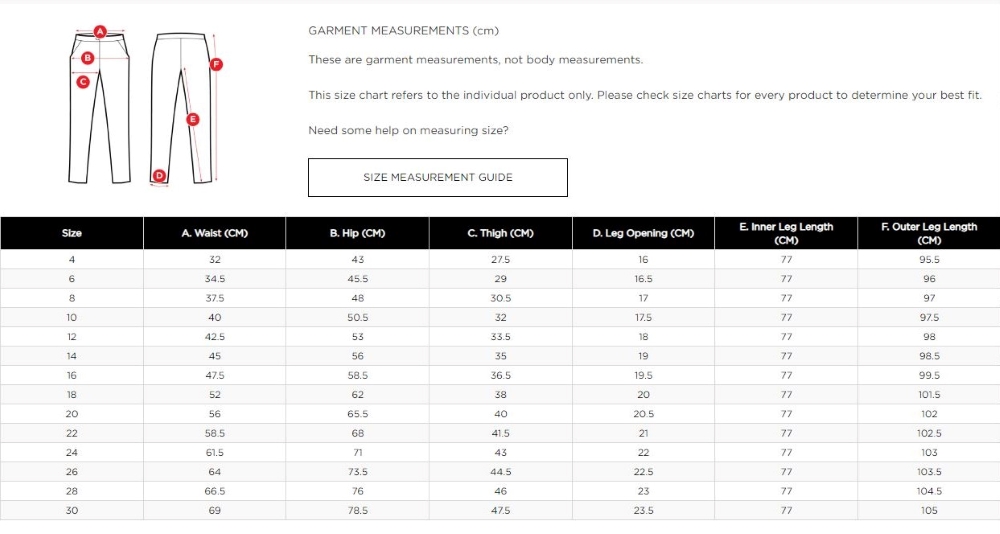Select the D. Leg Opening (CM) header
Image resolution: width=1000 pixels, height=534 pixels.
pyautogui.click(x=643, y=233)
